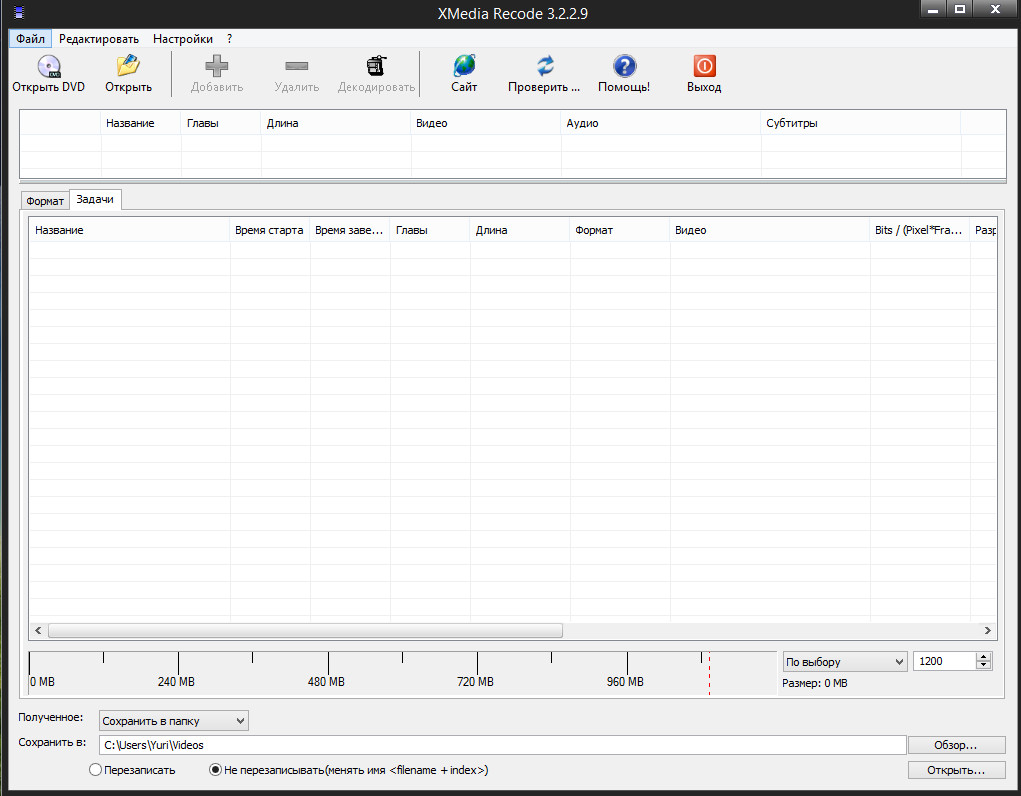The height and width of the screenshot is (796, 1021).
Task: Open the Настройки menu
Action: (183, 38)
